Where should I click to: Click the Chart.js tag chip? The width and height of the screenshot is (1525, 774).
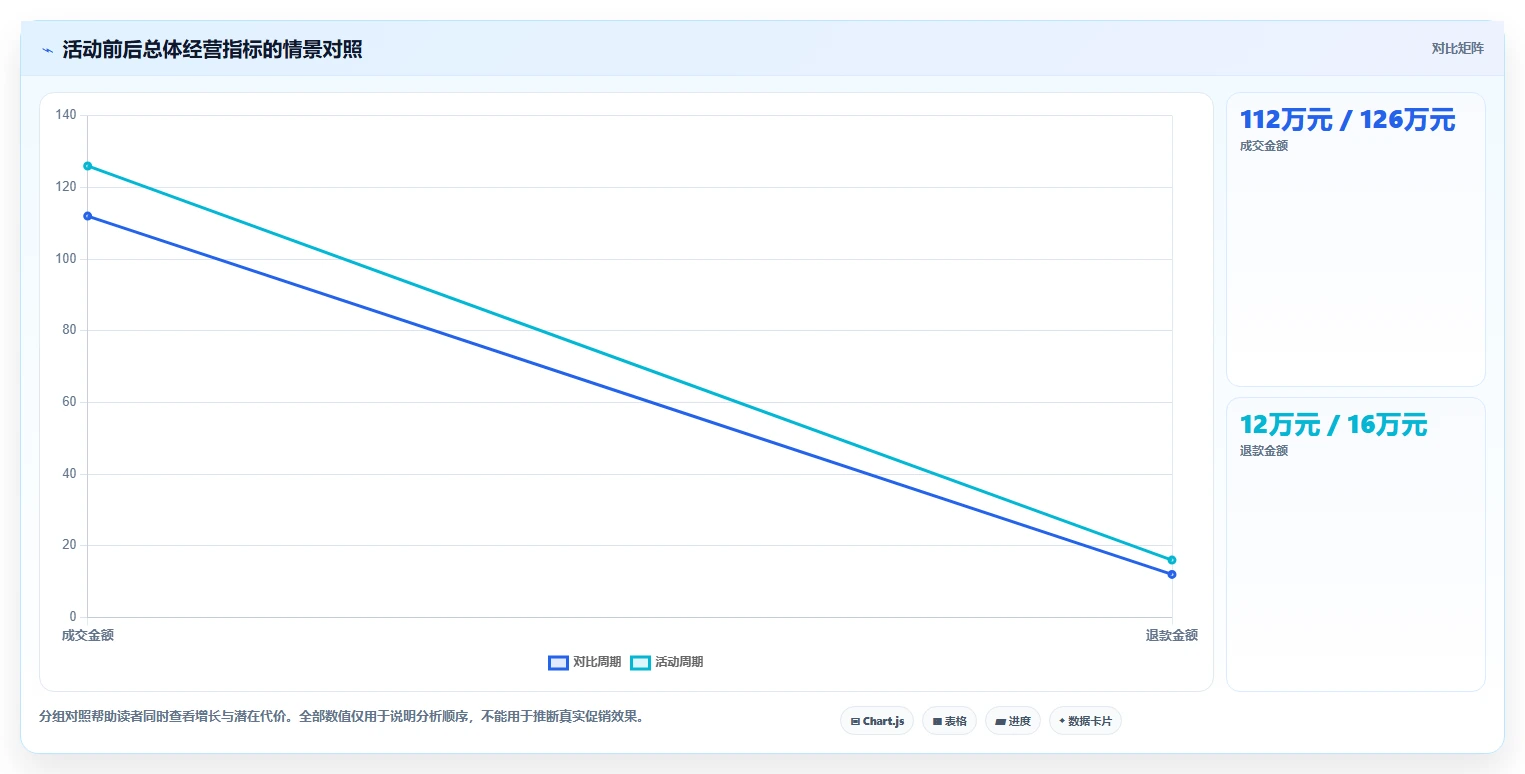coord(877,721)
